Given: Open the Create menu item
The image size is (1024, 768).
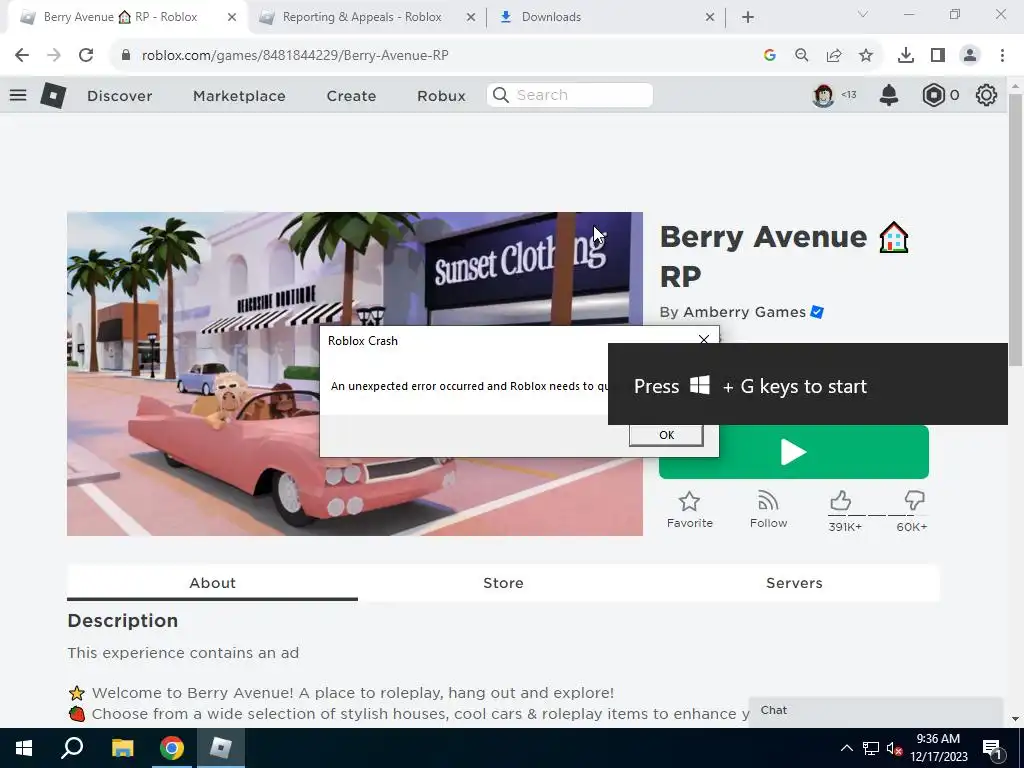Looking at the screenshot, I should 351,96.
